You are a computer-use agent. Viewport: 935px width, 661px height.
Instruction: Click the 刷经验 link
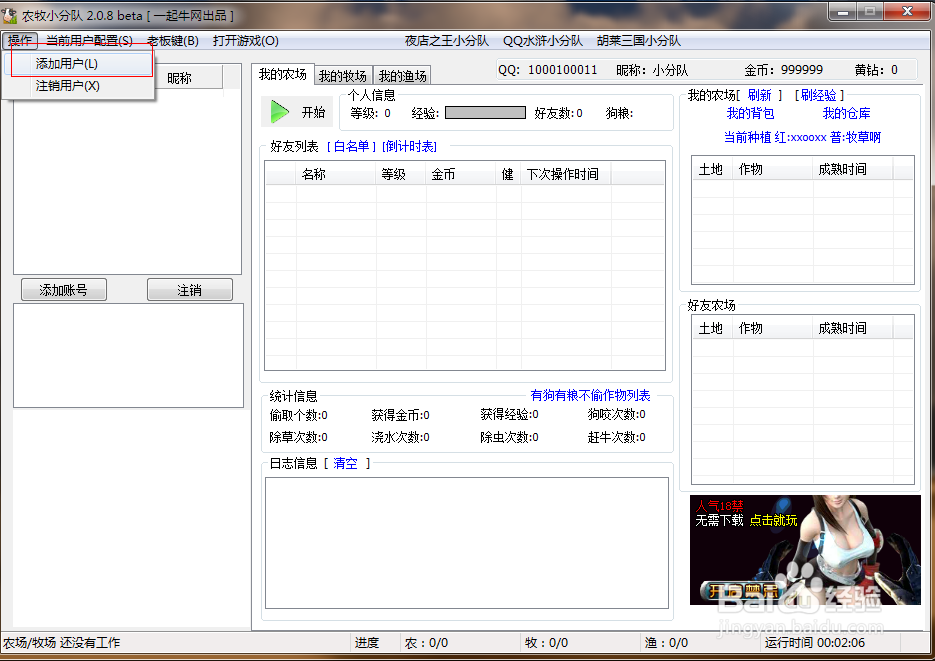tap(819, 95)
